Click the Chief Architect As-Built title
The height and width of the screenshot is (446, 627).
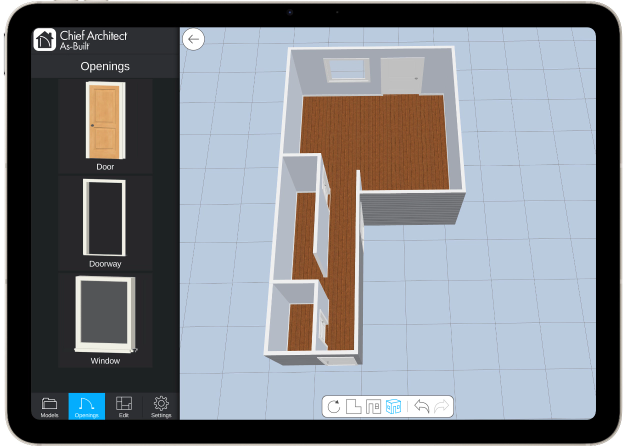tap(94, 40)
